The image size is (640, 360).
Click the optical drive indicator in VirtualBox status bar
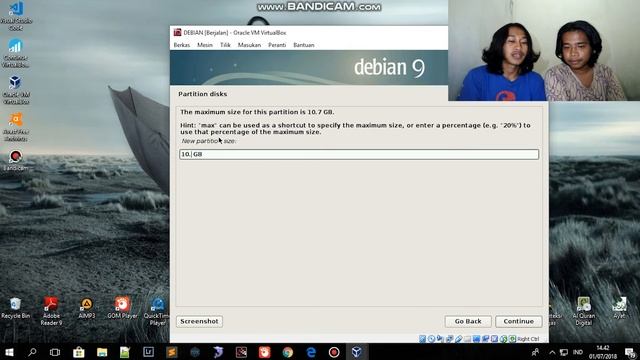[431, 339]
